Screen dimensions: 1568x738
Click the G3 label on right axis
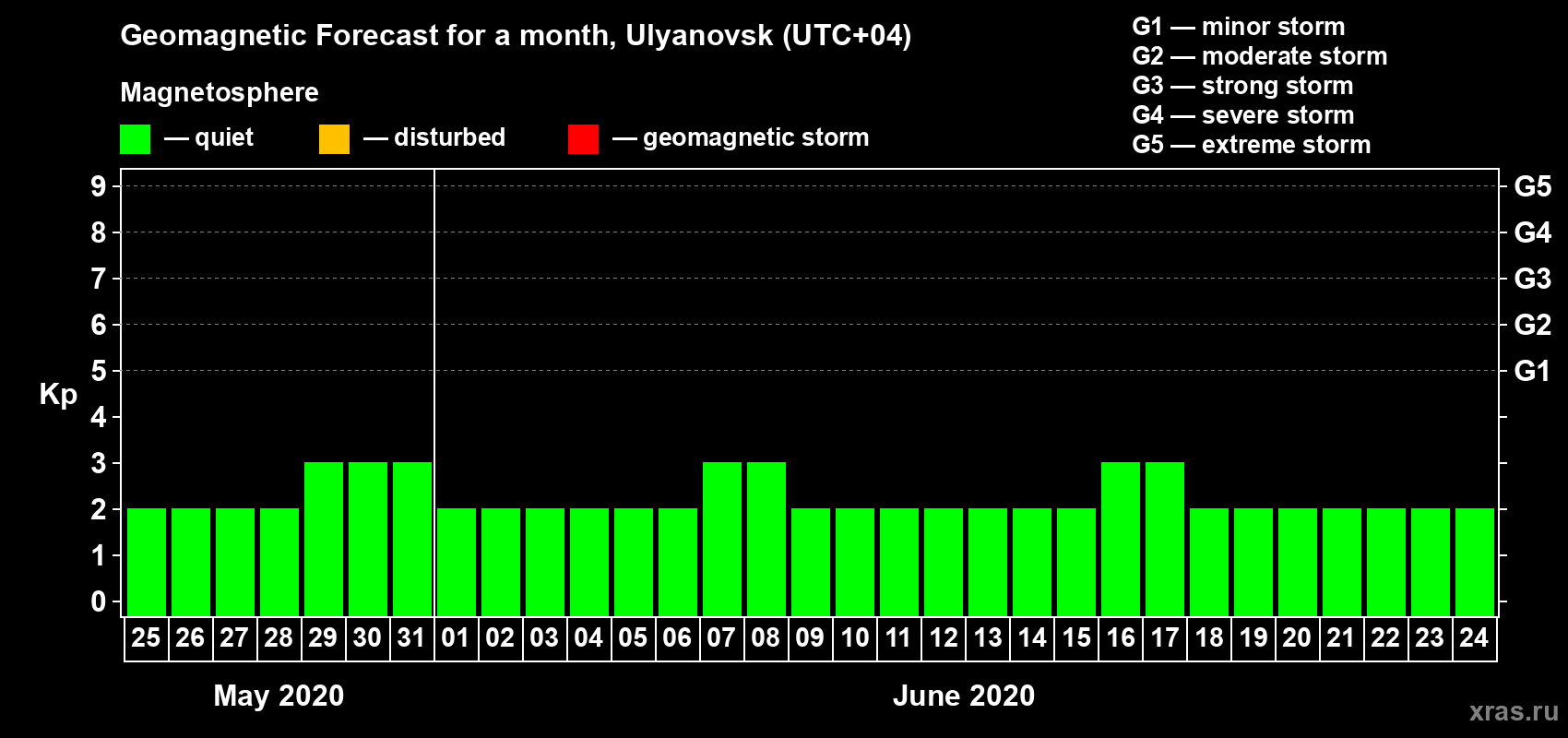(1533, 279)
